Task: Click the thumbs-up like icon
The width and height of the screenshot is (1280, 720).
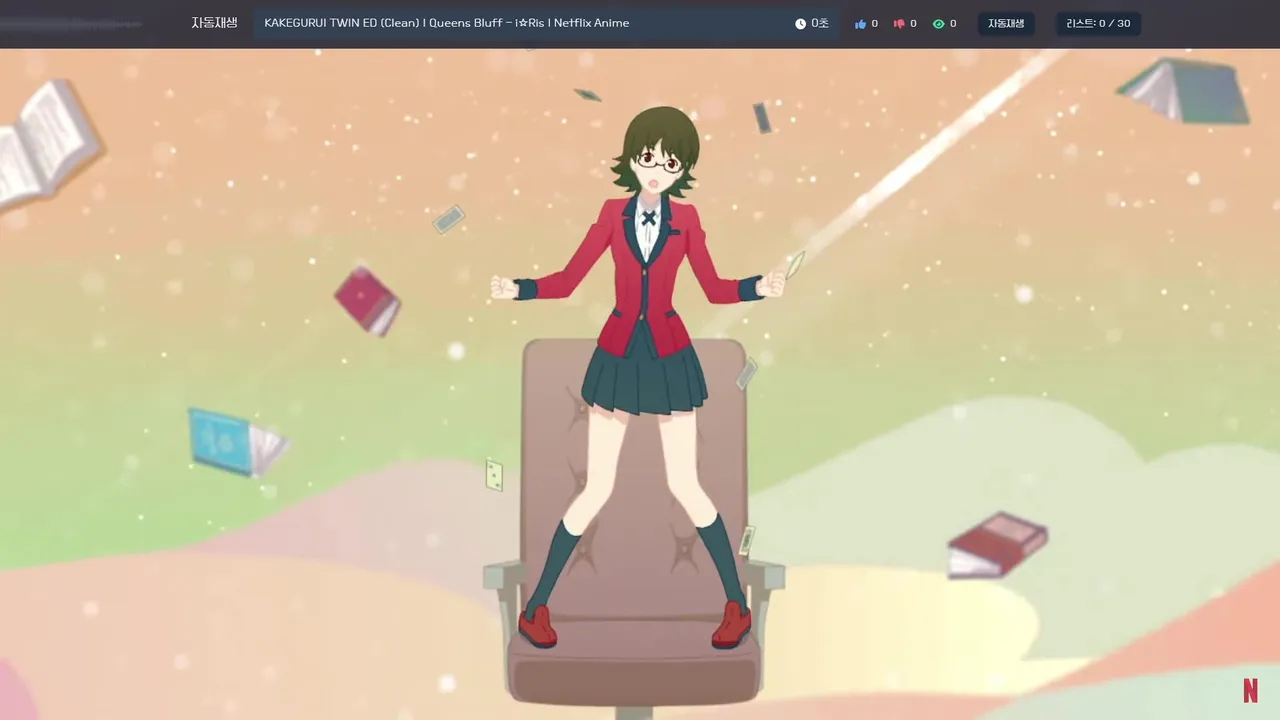Action: 860,23
